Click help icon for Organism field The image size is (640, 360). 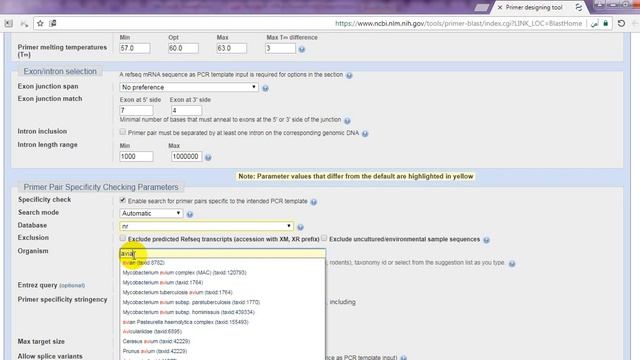[x=512, y=264]
